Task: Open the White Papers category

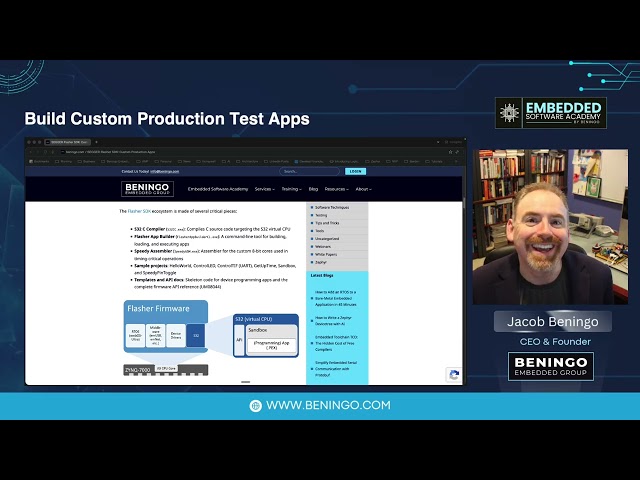Action: coord(326,254)
